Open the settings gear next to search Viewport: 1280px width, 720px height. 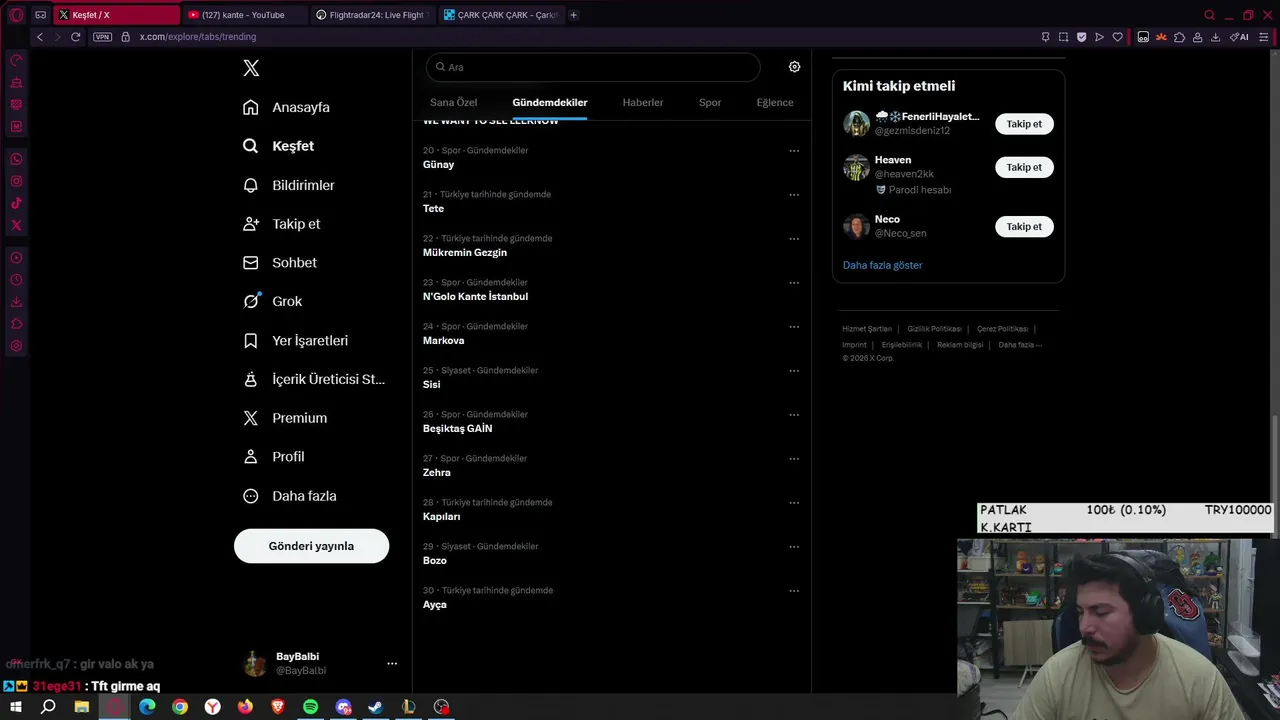click(x=794, y=67)
